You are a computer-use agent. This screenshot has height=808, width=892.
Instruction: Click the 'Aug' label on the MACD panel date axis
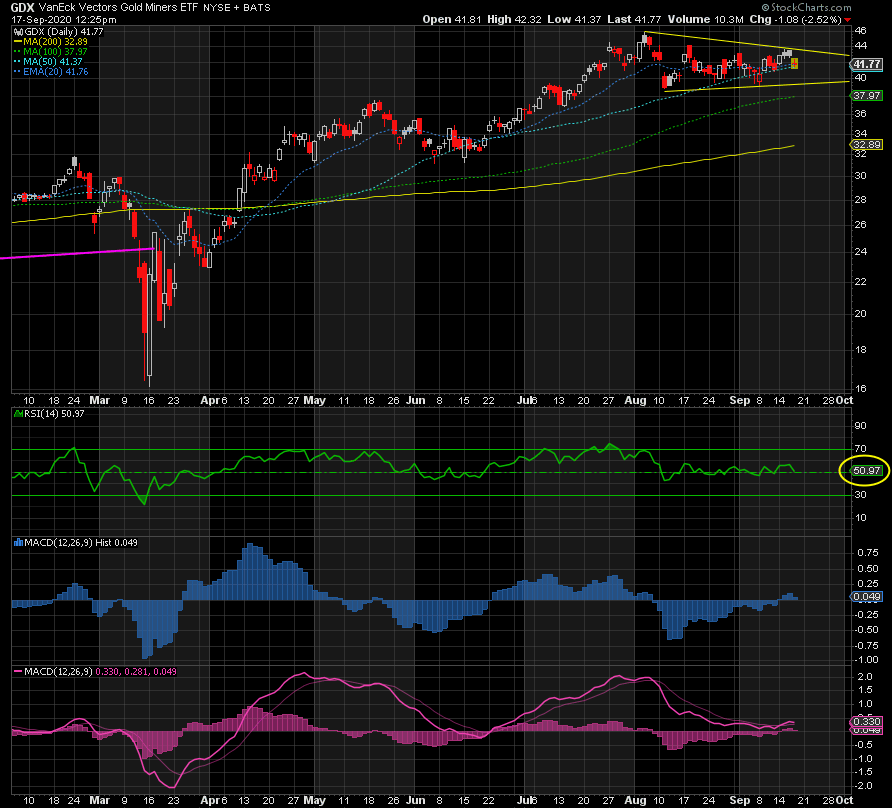pos(635,800)
